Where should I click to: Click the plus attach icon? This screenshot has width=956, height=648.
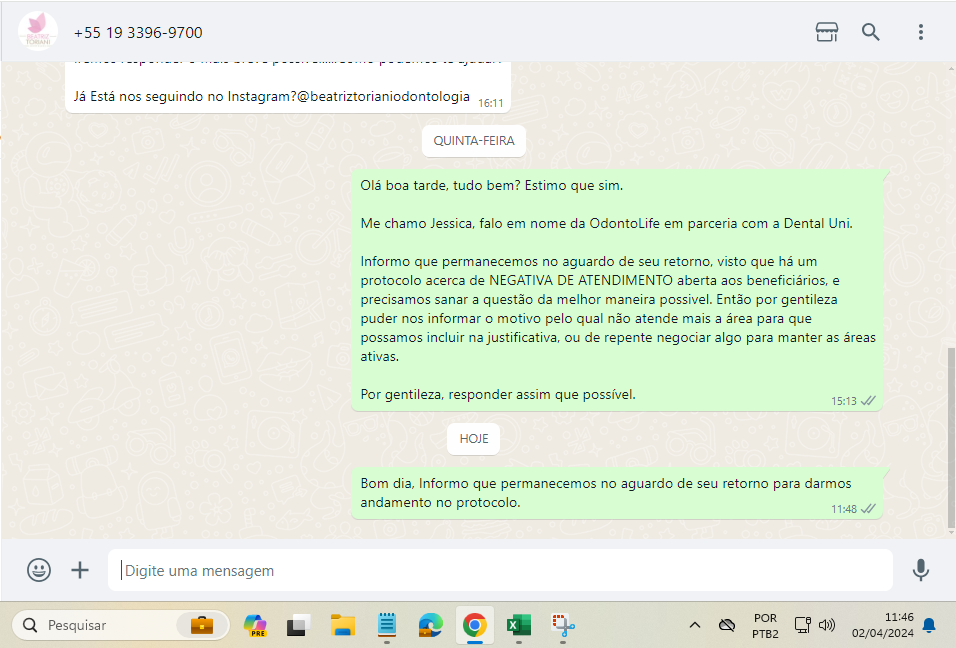click(80, 570)
